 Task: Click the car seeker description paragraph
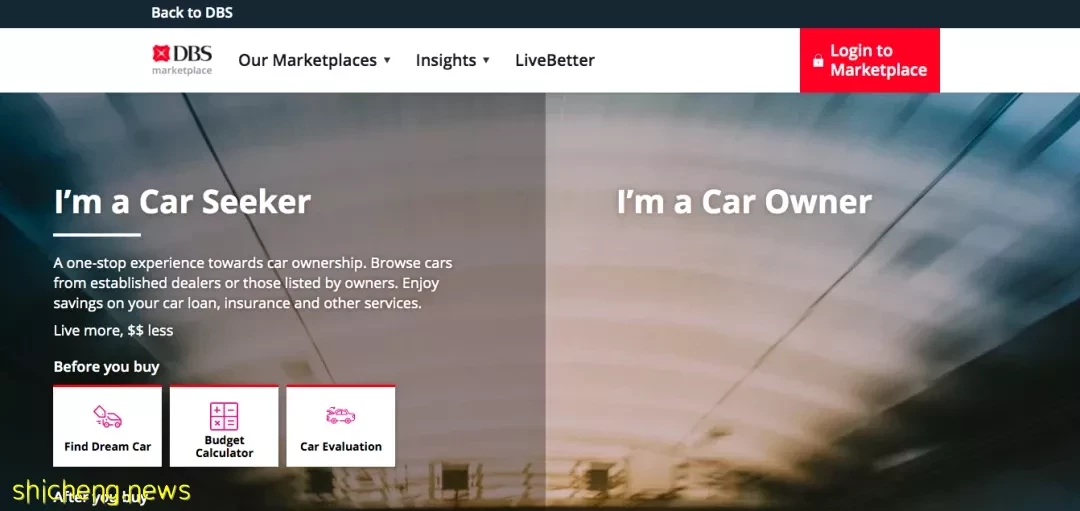[253, 283]
